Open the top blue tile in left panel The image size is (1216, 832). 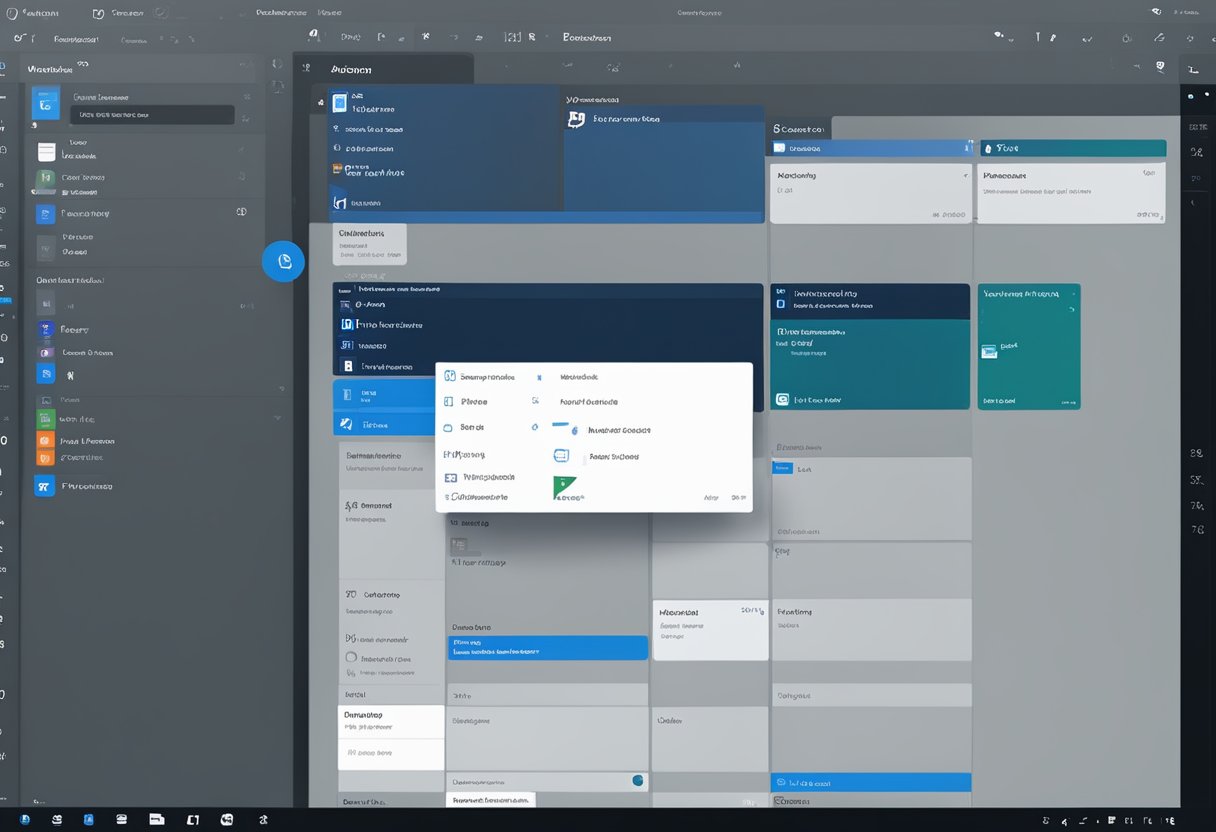46,103
